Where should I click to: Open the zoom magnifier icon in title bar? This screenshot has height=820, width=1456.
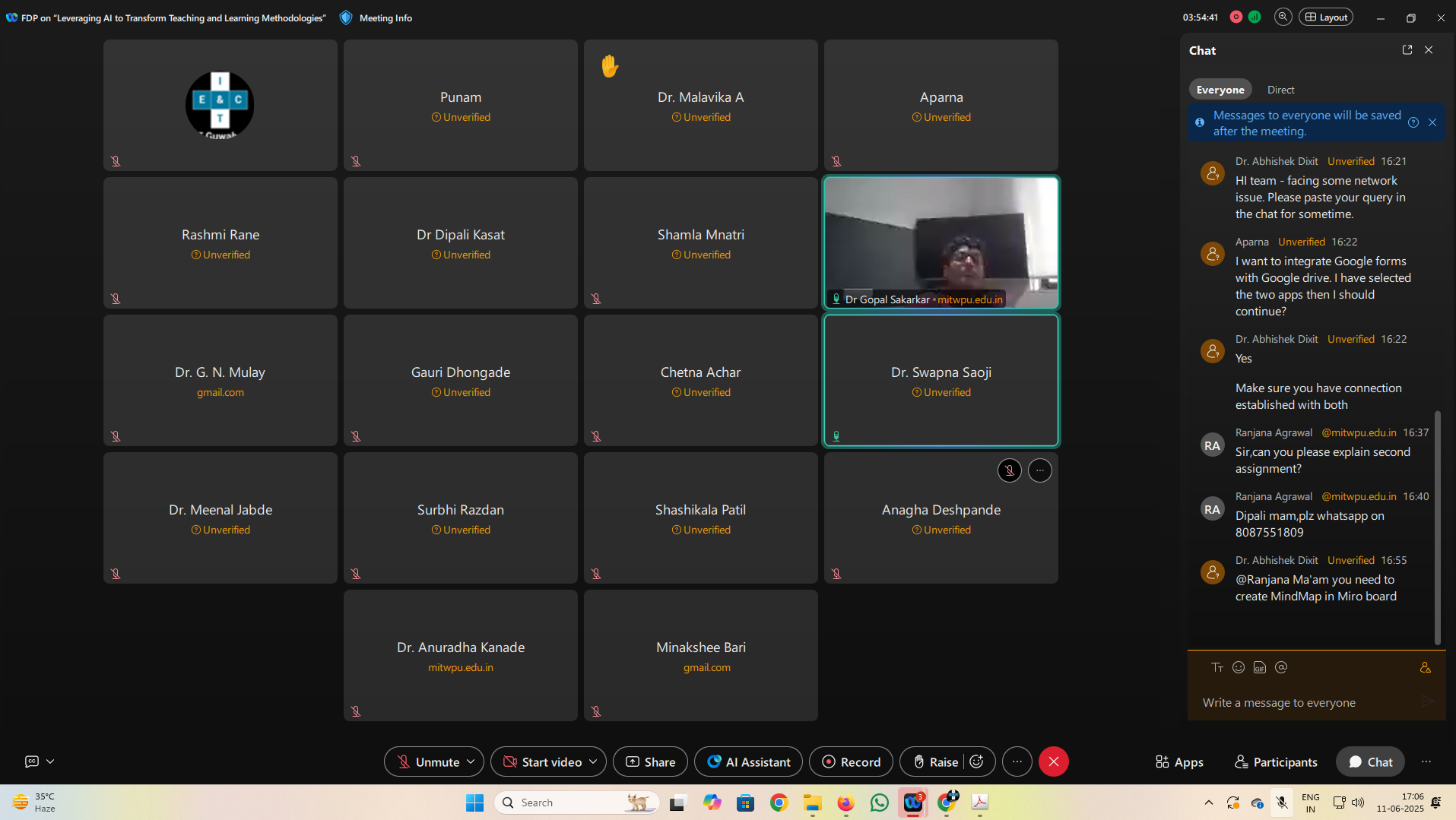1283,17
